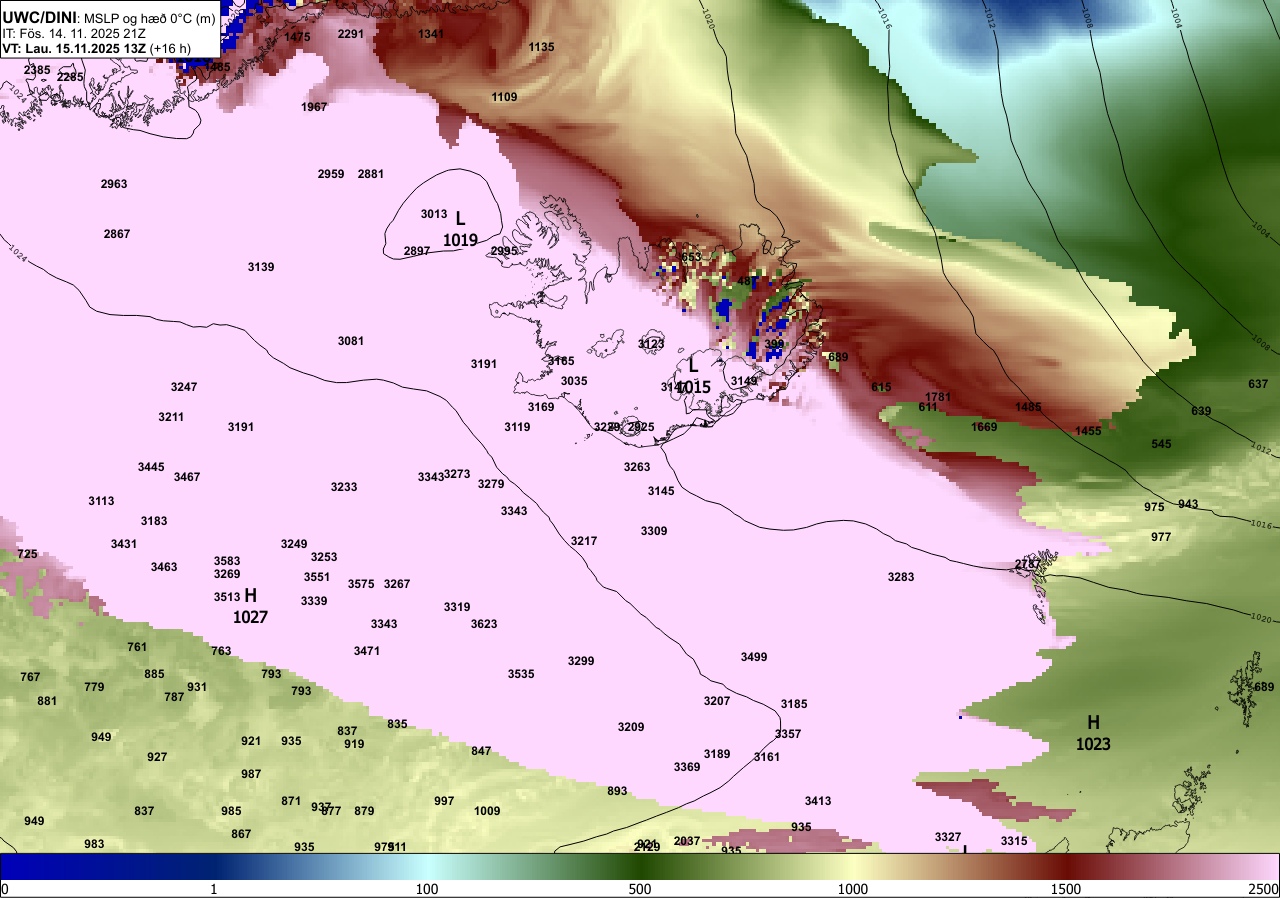Click the freezing level value 725

pos(27,554)
